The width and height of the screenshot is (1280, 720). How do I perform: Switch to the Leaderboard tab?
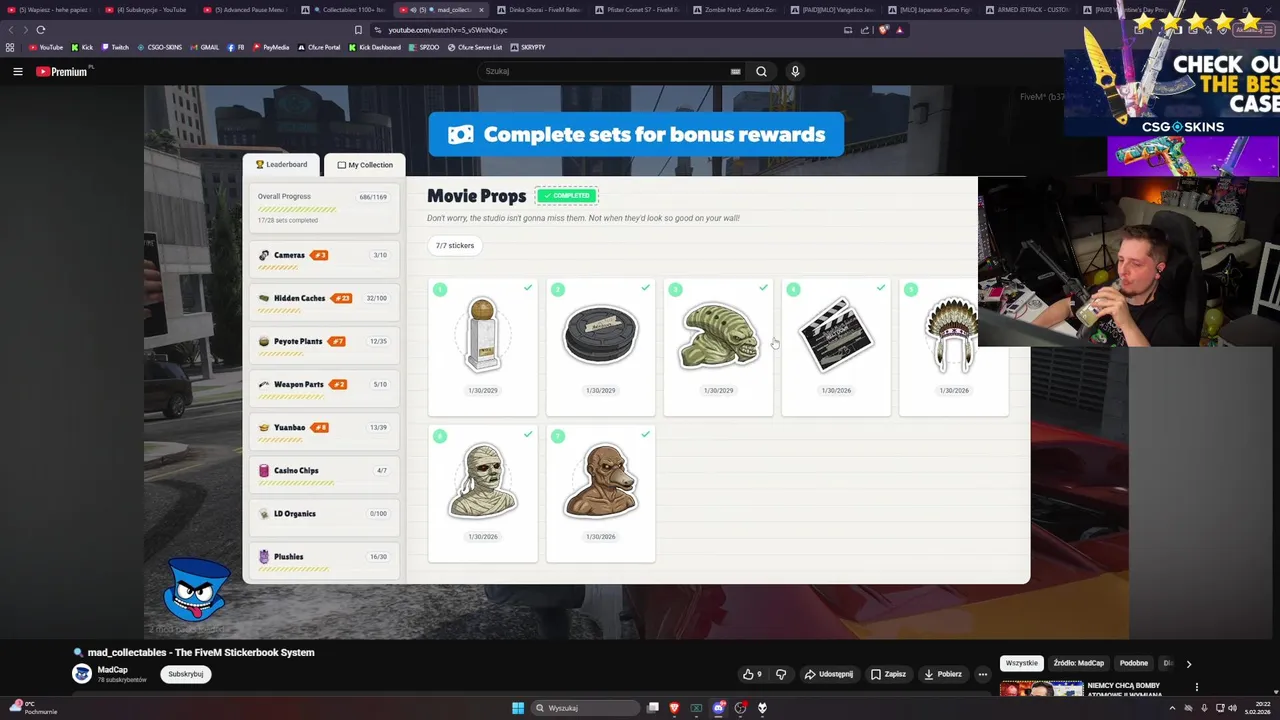click(x=281, y=164)
